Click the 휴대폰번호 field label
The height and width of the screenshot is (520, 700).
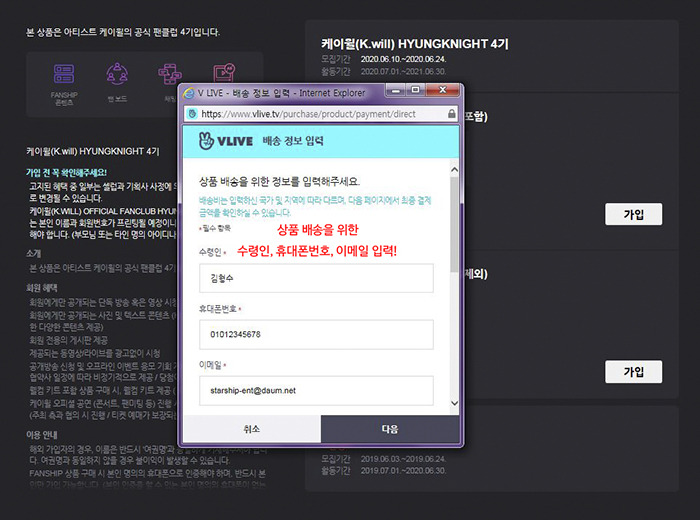218,308
